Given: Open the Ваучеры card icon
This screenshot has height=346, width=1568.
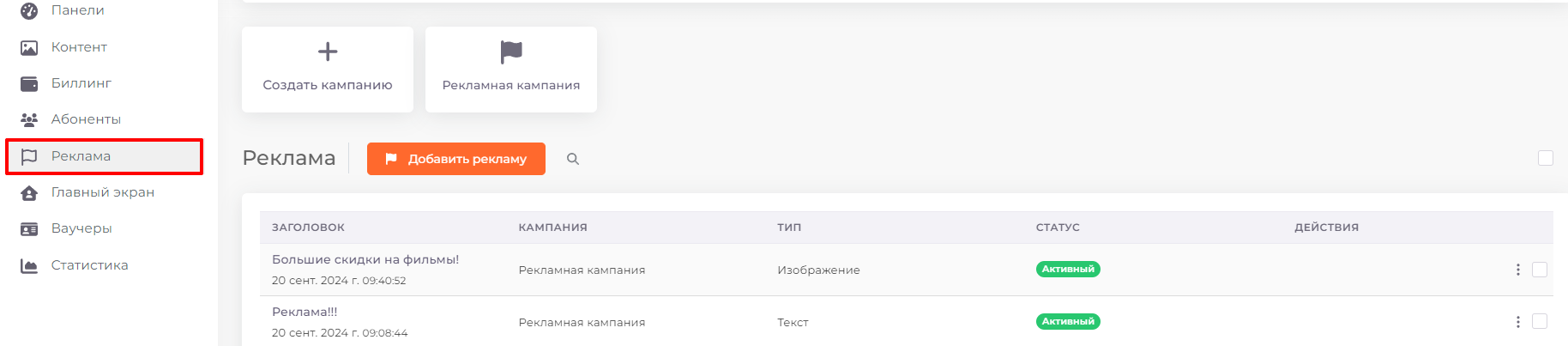Looking at the screenshot, I should (29, 228).
